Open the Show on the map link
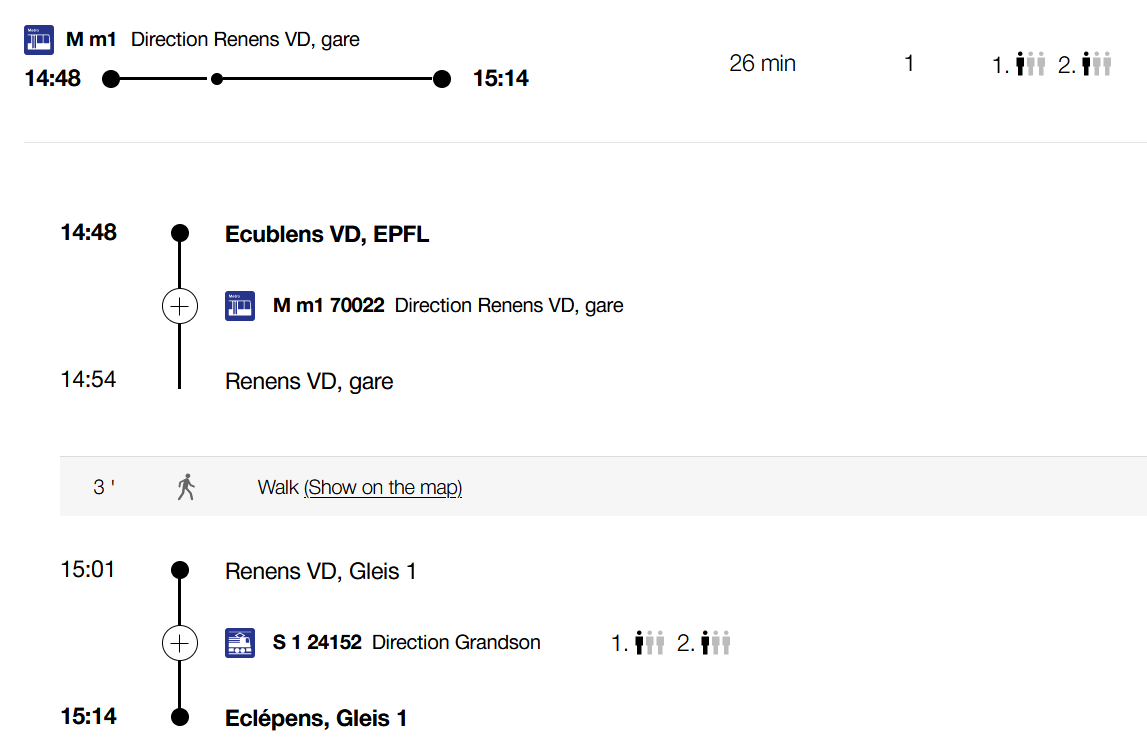This screenshot has height=748, width=1147. click(x=383, y=488)
